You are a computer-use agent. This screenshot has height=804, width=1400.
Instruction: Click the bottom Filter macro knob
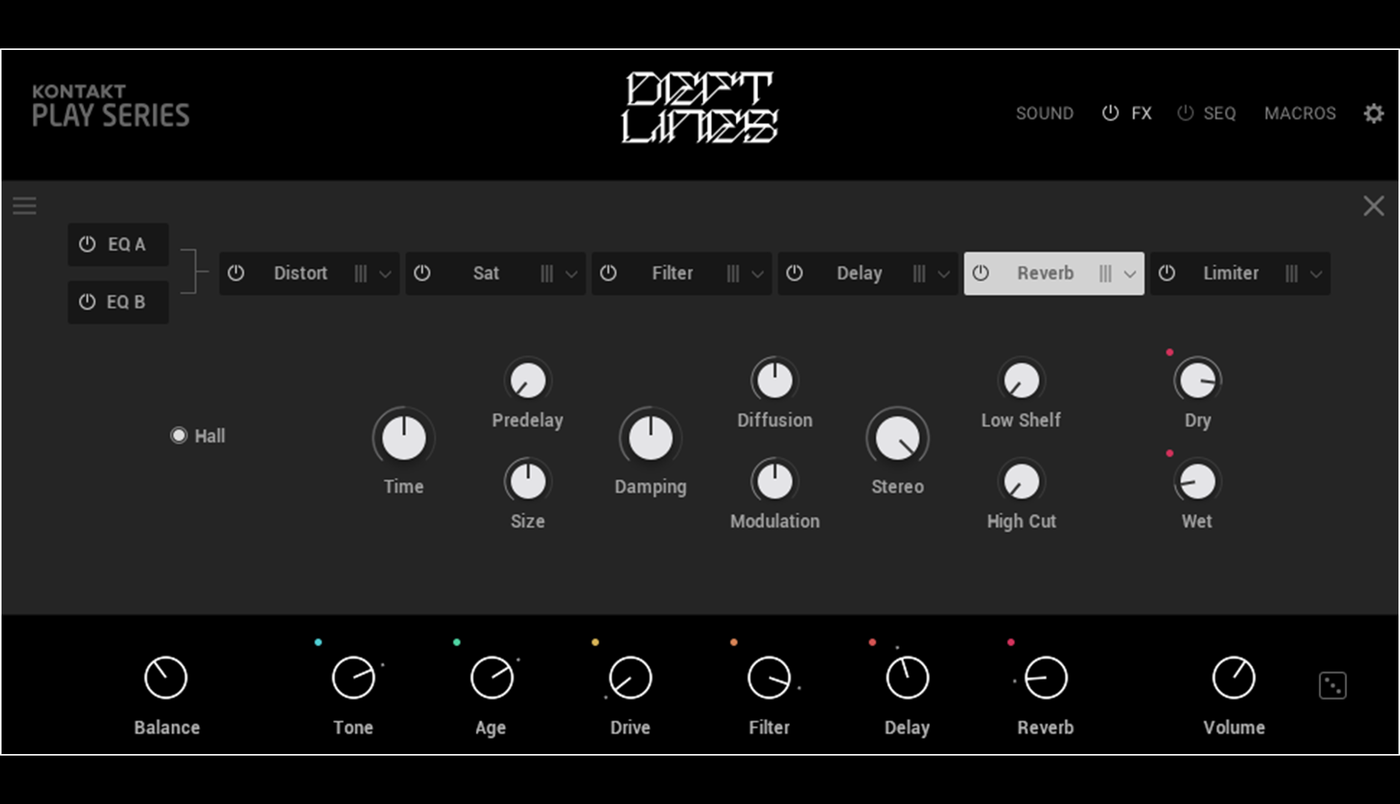pos(769,678)
